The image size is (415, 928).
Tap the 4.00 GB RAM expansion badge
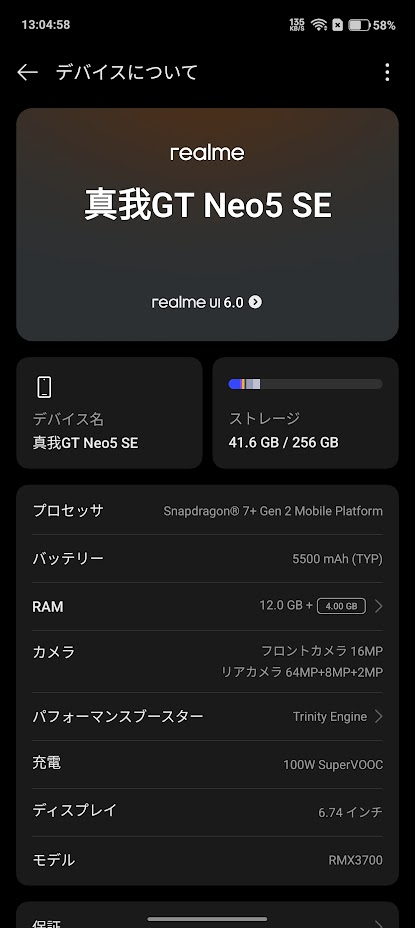click(341, 606)
